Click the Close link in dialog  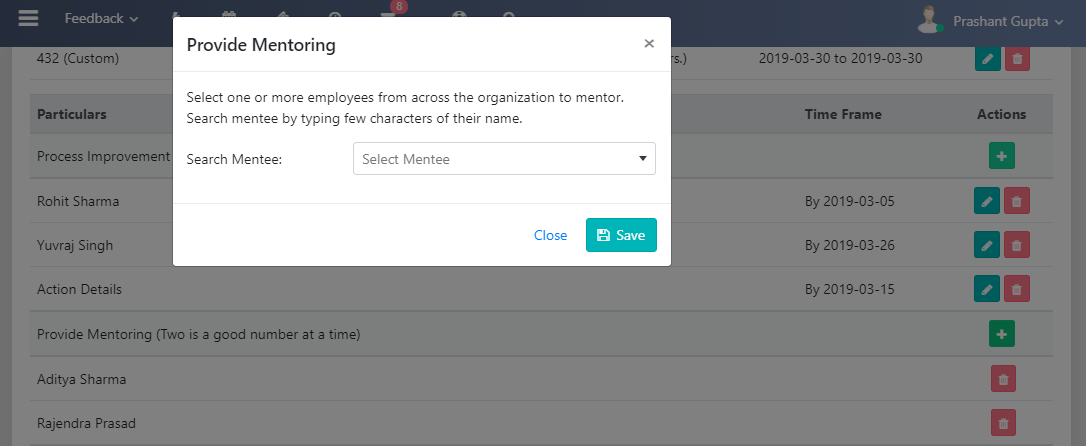[x=550, y=235]
